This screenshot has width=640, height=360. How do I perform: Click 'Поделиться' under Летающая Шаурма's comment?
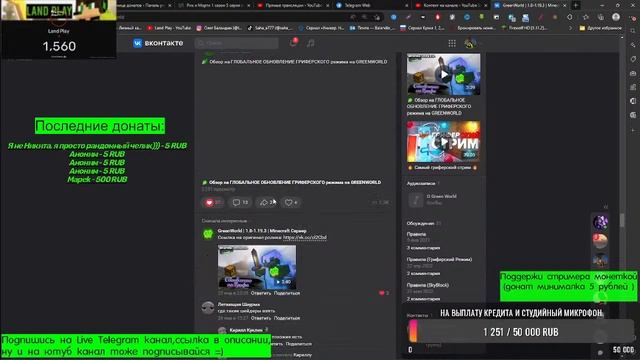pos(287,318)
